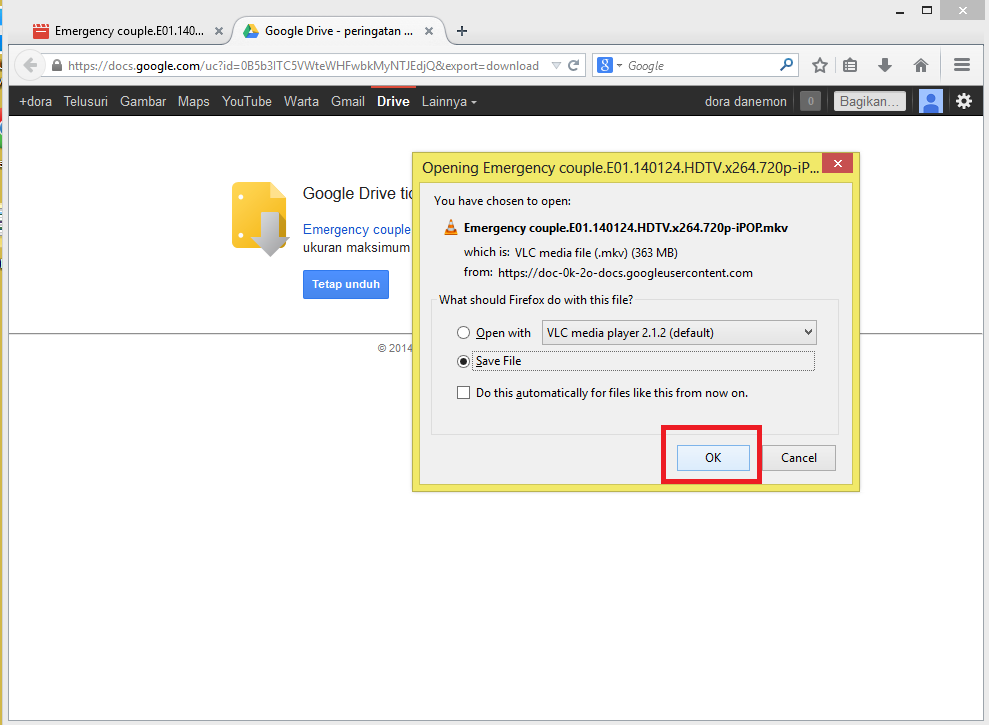Click the Bagikan share button
The width and height of the screenshot is (989, 725).
pyautogui.click(x=870, y=101)
